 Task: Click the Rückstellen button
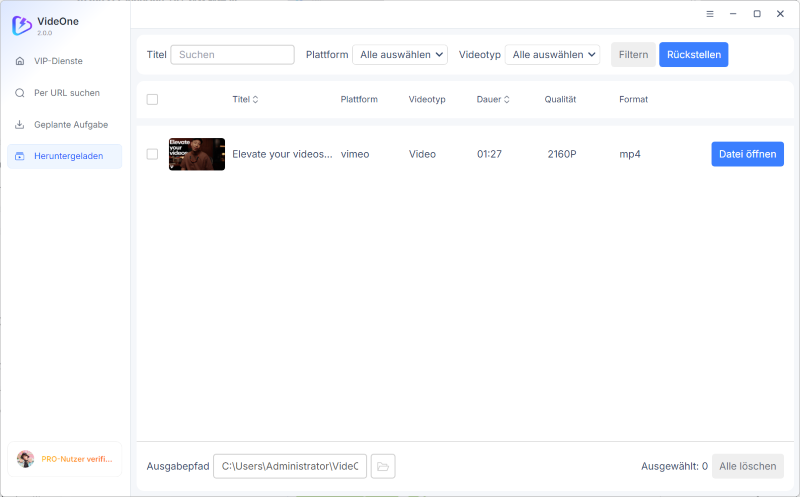[x=694, y=55]
